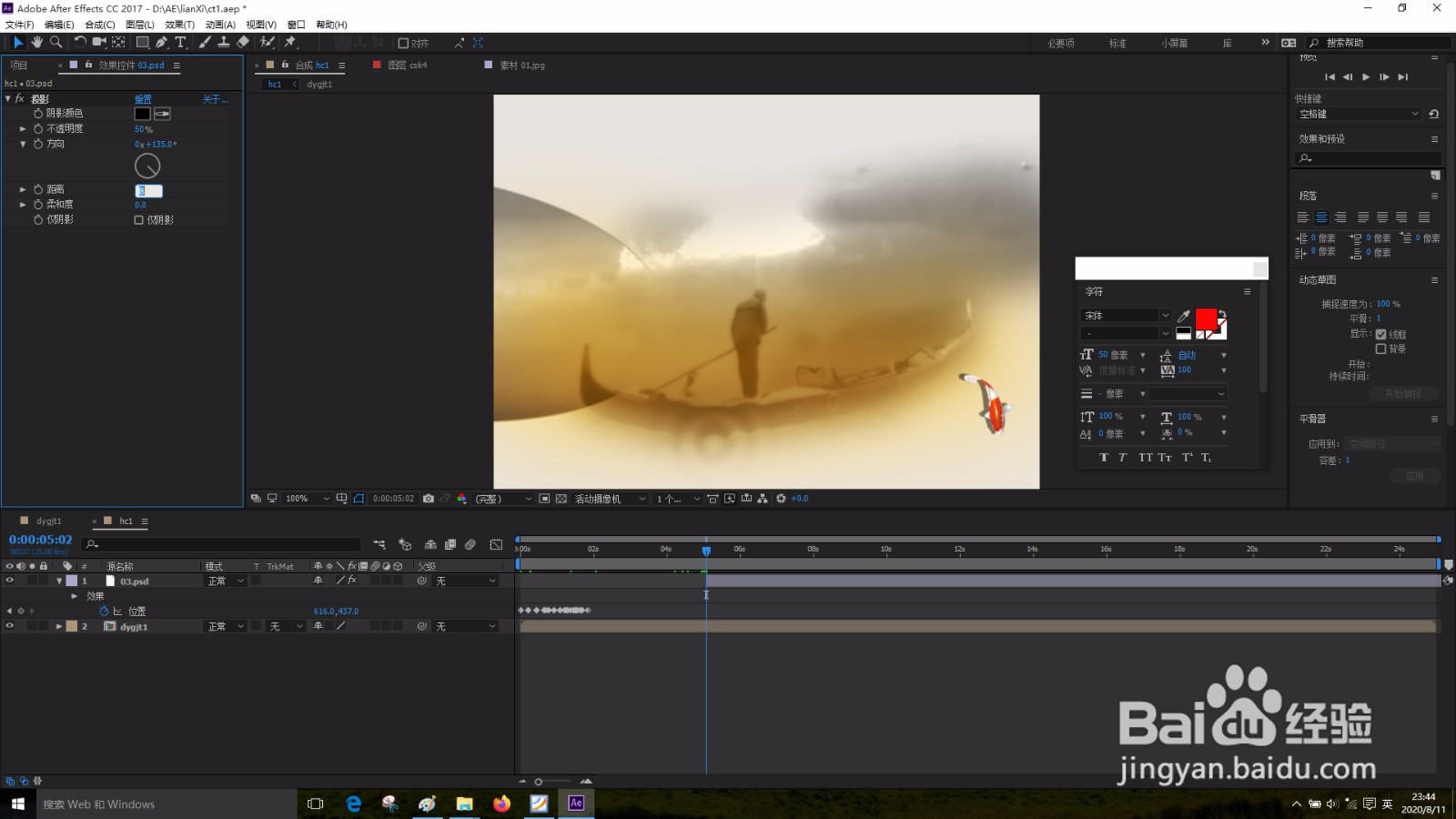Viewport: 1456px width, 819px height.
Task: Click the Character panel eyedropper icon
Action: tap(1184, 316)
